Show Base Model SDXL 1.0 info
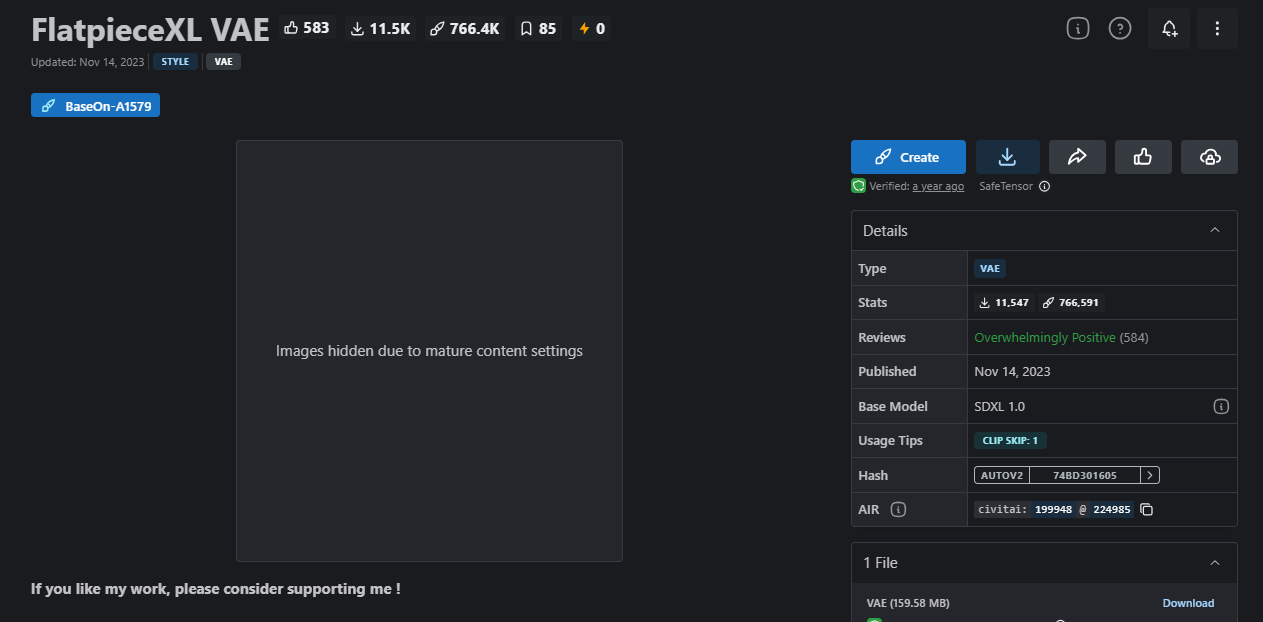Image resolution: width=1263 pixels, height=622 pixels. pos(1220,407)
